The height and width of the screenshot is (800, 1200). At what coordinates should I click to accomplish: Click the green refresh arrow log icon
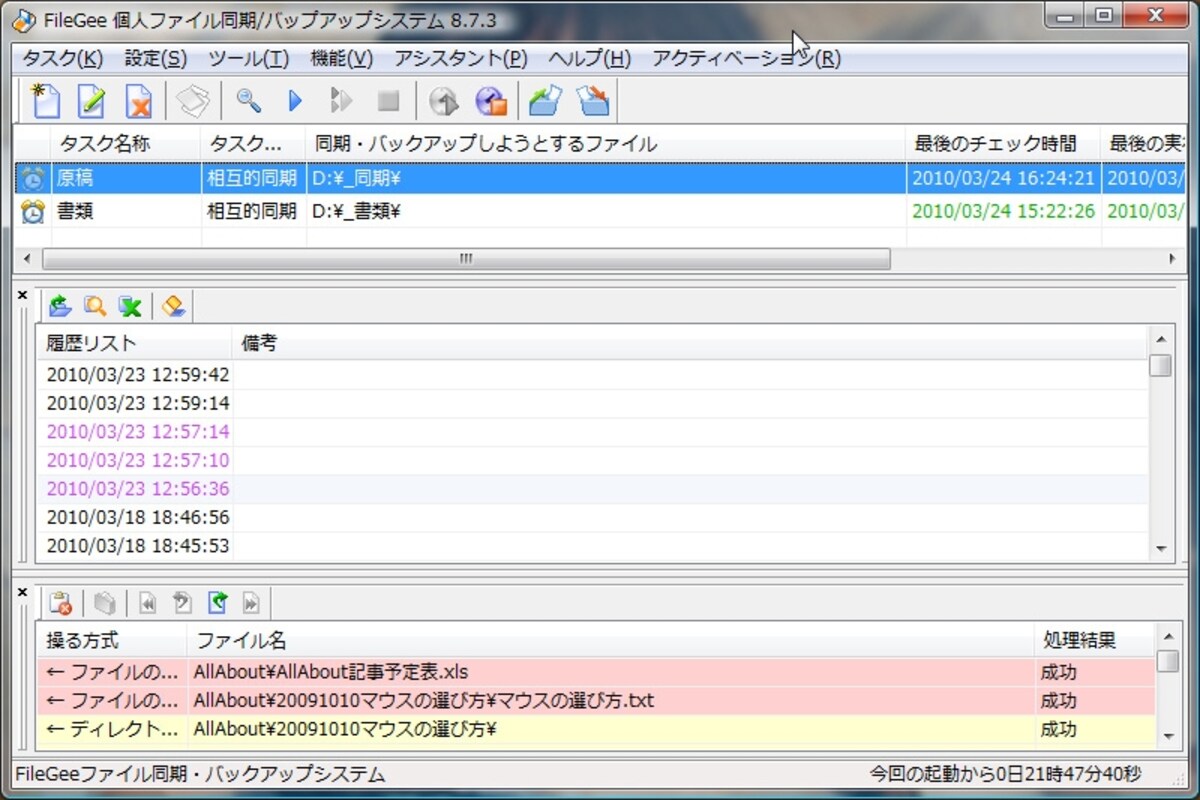(x=217, y=602)
